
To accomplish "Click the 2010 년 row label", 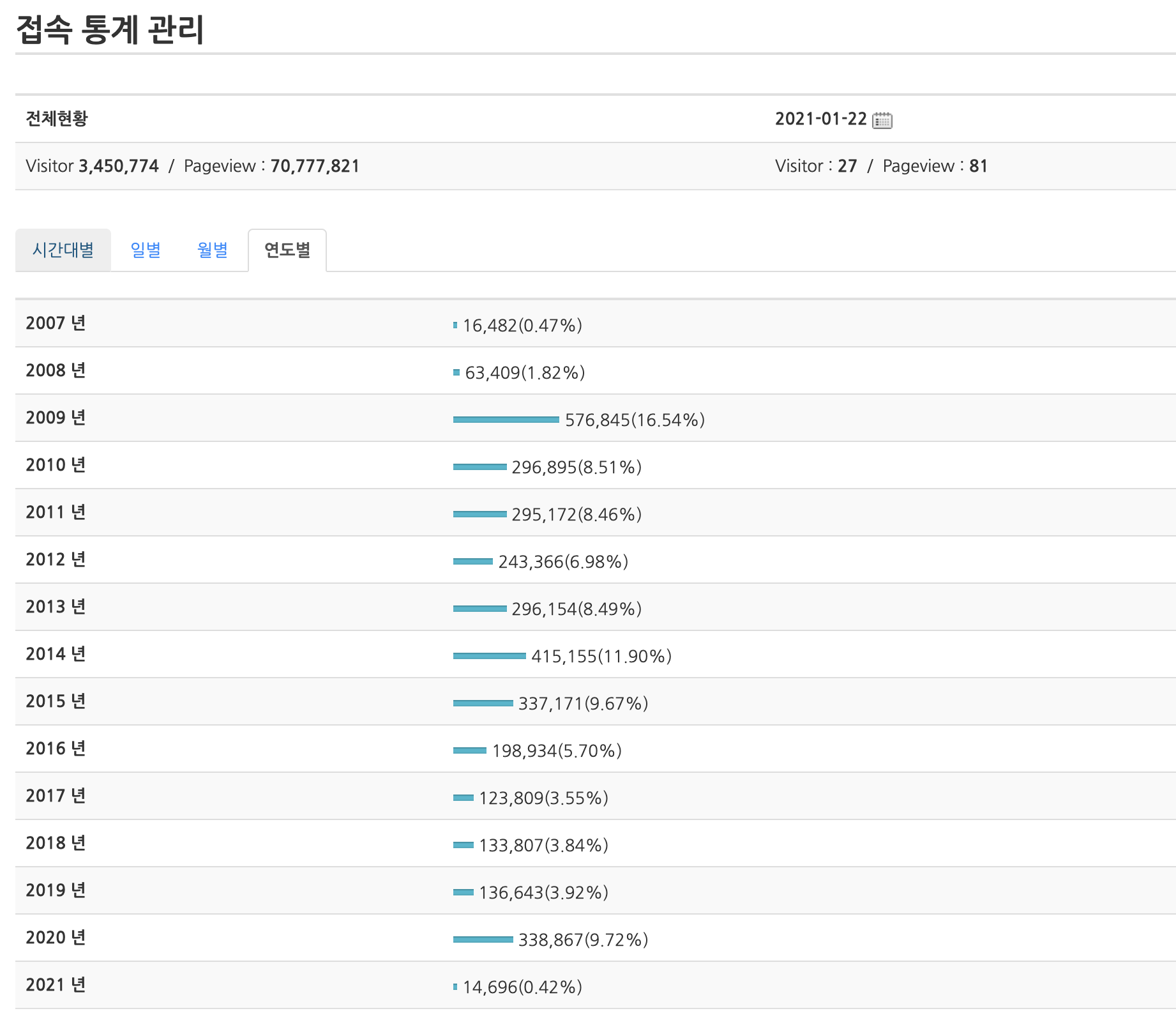I will [56, 465].
